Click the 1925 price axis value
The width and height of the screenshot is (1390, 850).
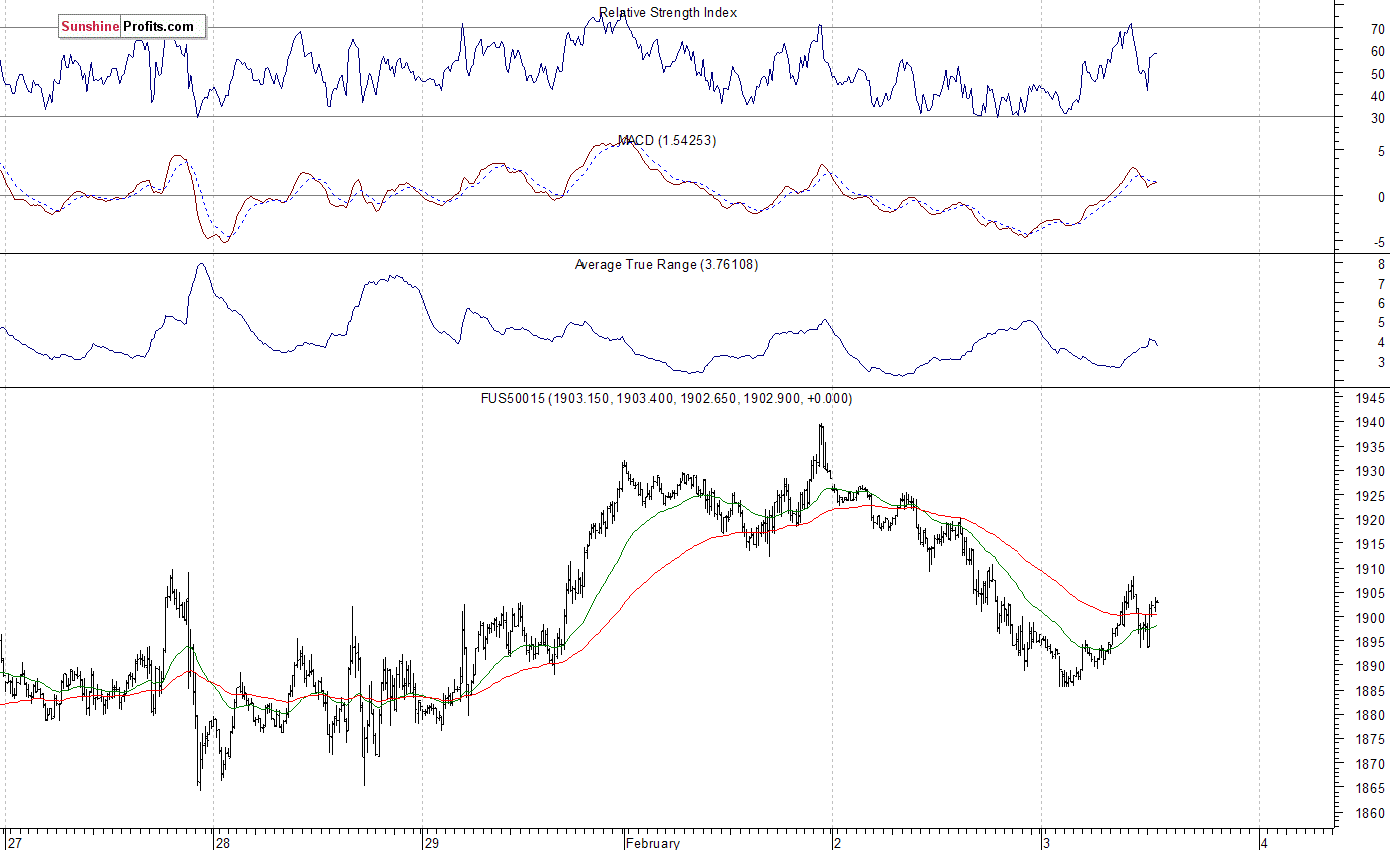[x=1369, y=496]
